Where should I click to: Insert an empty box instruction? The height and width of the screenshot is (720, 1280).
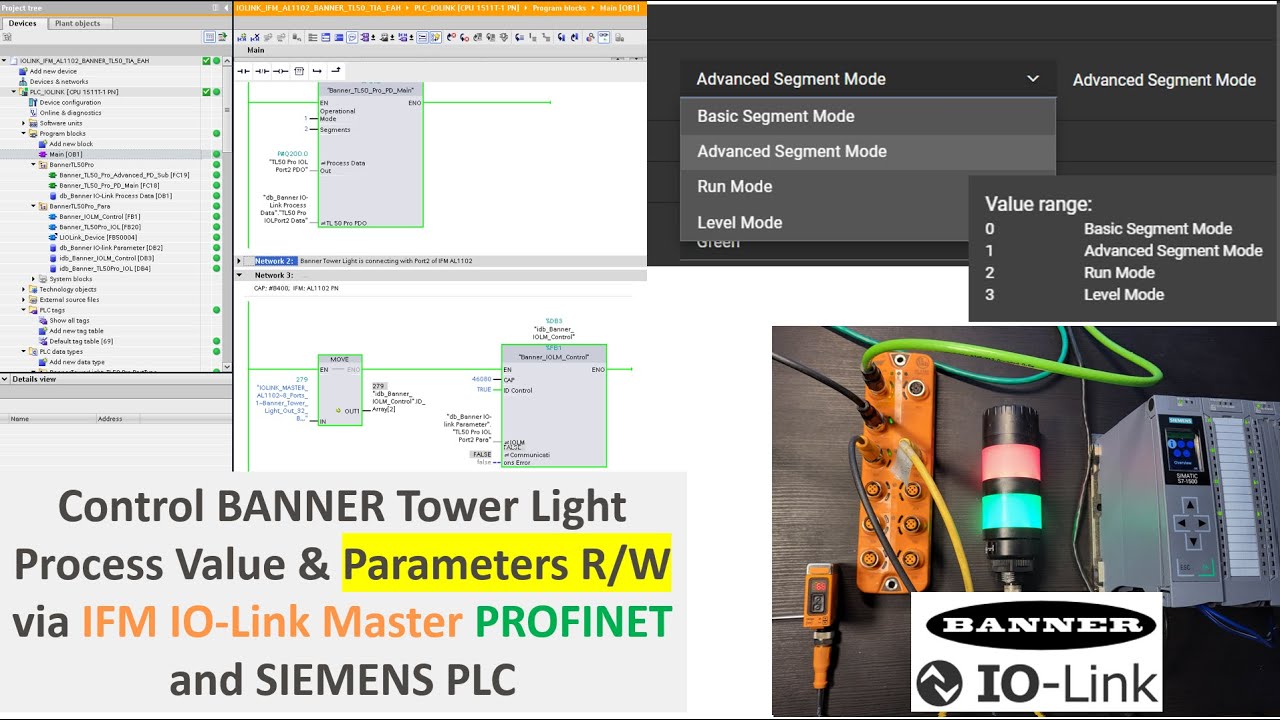(299, 71)
